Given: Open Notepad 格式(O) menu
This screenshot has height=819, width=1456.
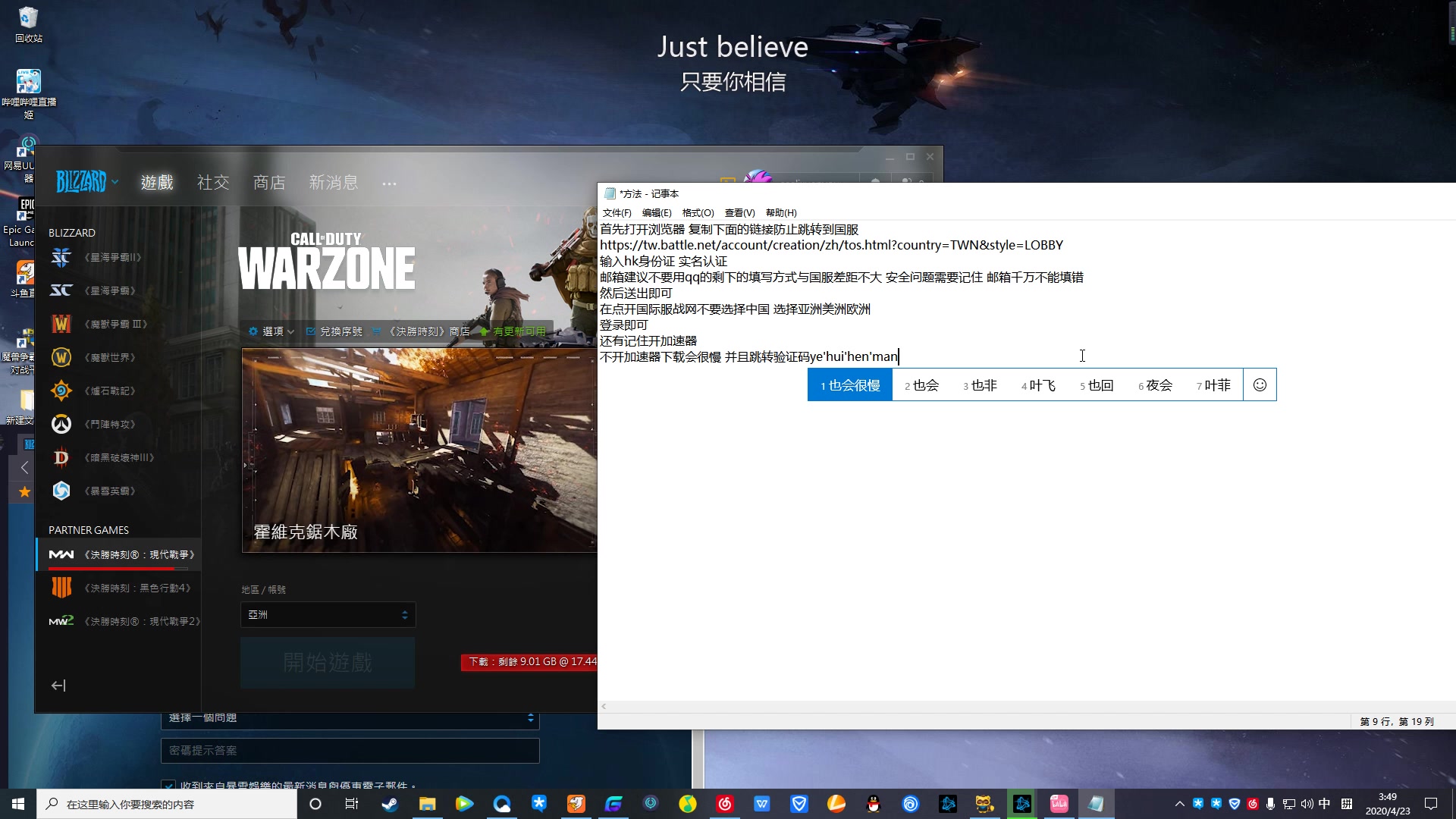Looking at the screenshot, I should (x=698, y=213).
